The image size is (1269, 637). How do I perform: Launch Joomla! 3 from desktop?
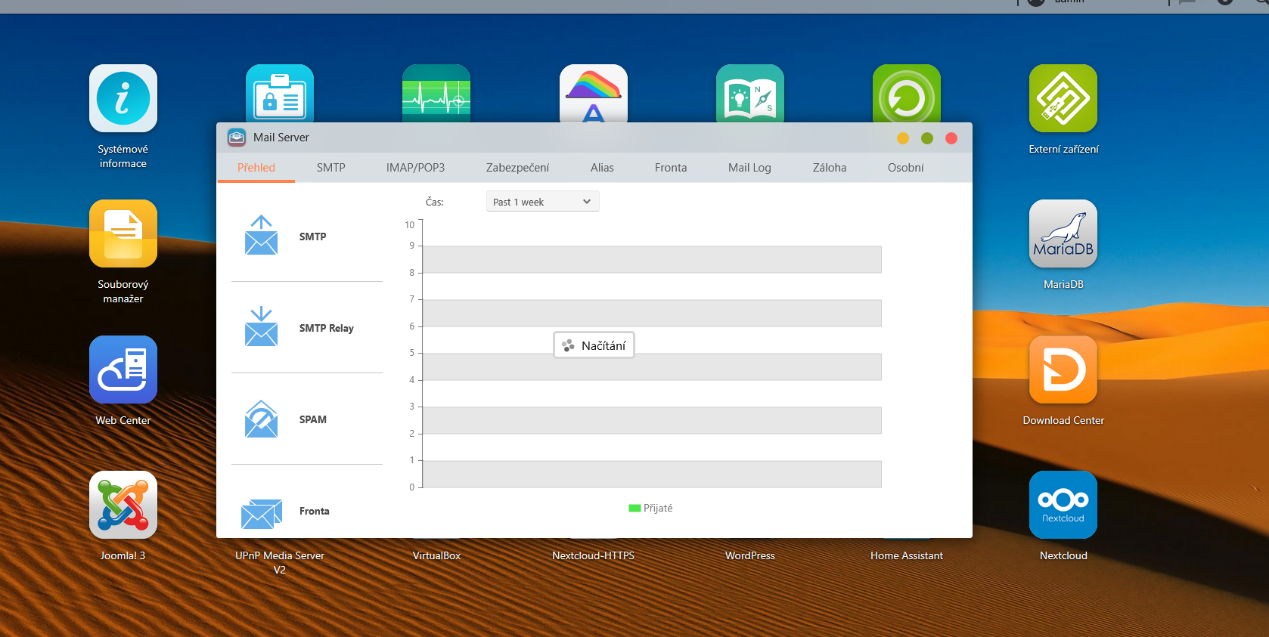tap(123, 505)
